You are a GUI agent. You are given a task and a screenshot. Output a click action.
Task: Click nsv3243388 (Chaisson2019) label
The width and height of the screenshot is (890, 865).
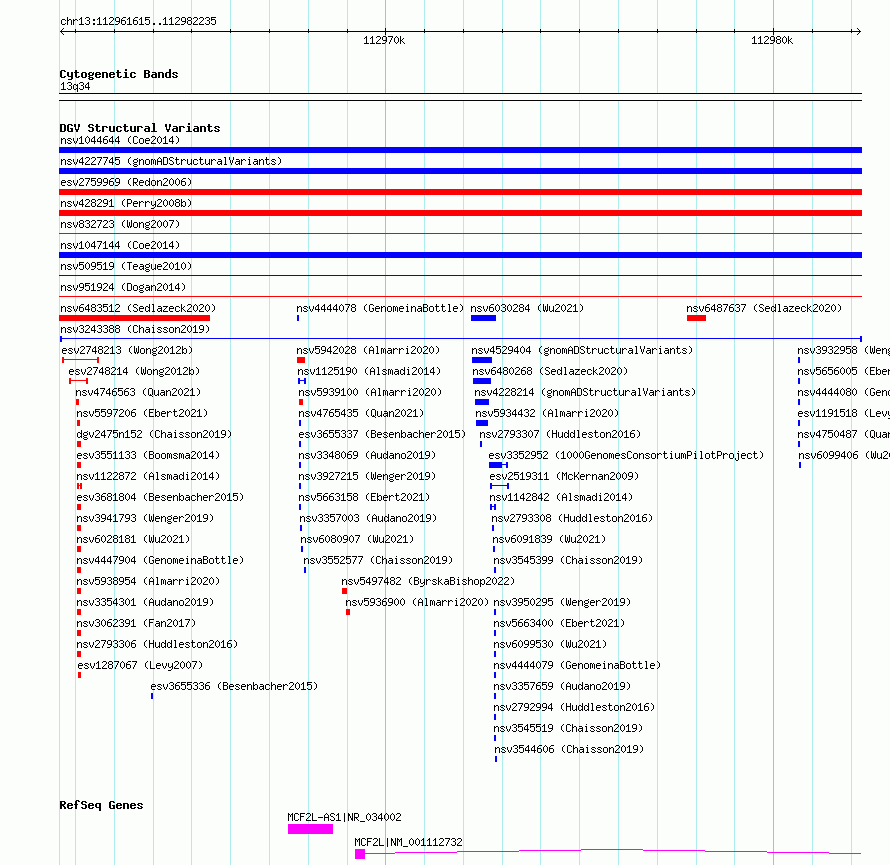[135, 329]
